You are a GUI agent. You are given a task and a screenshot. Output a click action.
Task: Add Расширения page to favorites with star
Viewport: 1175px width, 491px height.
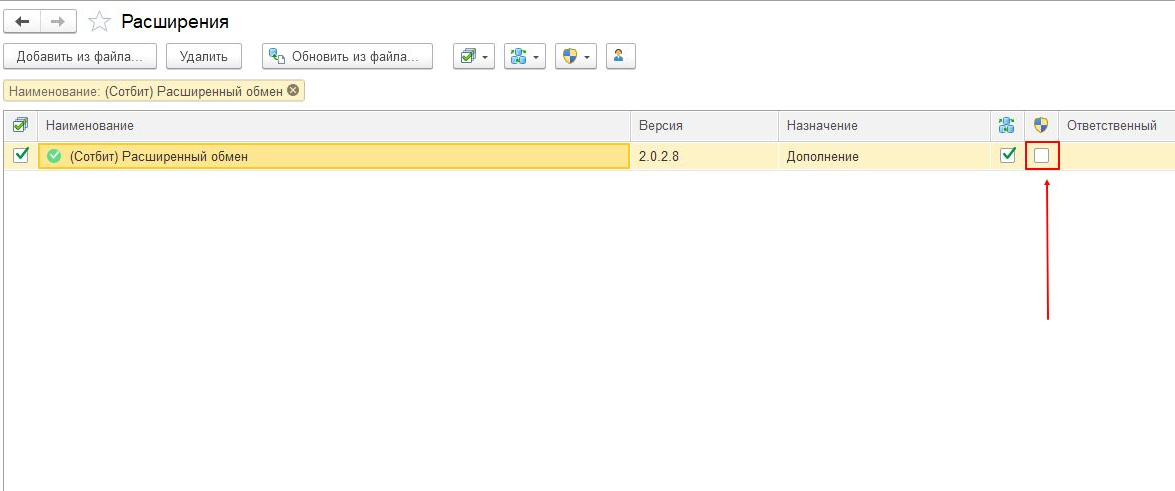[99, 21]
